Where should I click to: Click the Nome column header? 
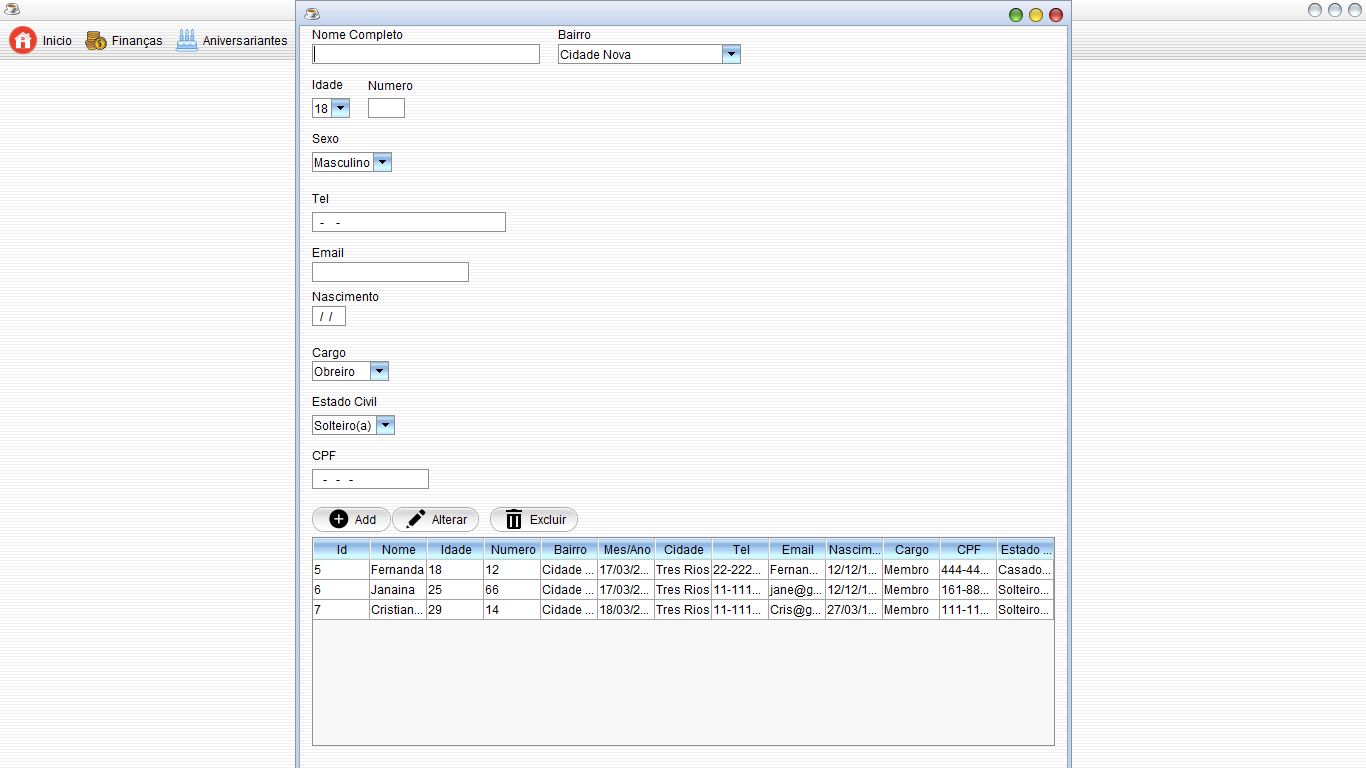coord(398,549)
